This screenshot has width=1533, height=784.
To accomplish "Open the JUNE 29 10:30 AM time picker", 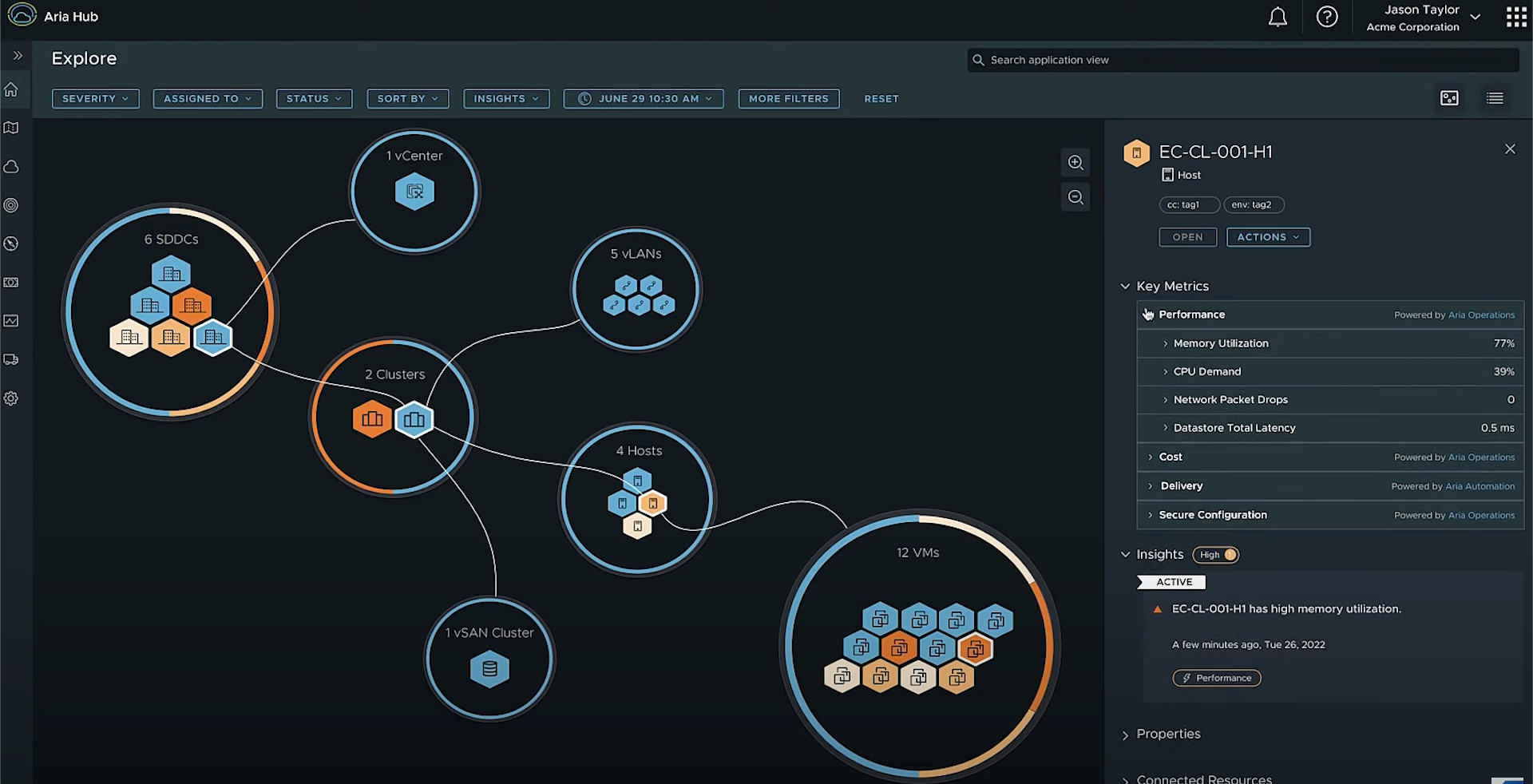I will click(644, 98).
